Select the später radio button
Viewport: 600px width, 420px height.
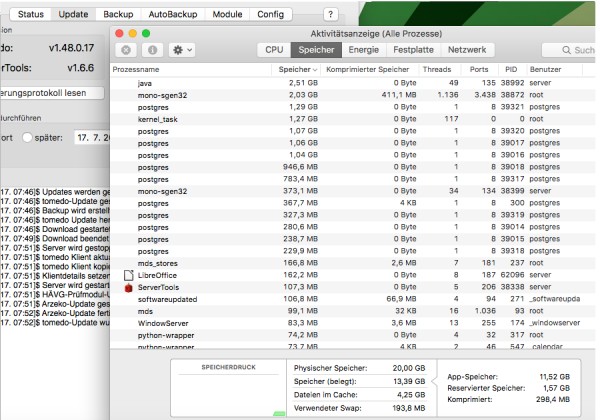click(27, 137)
